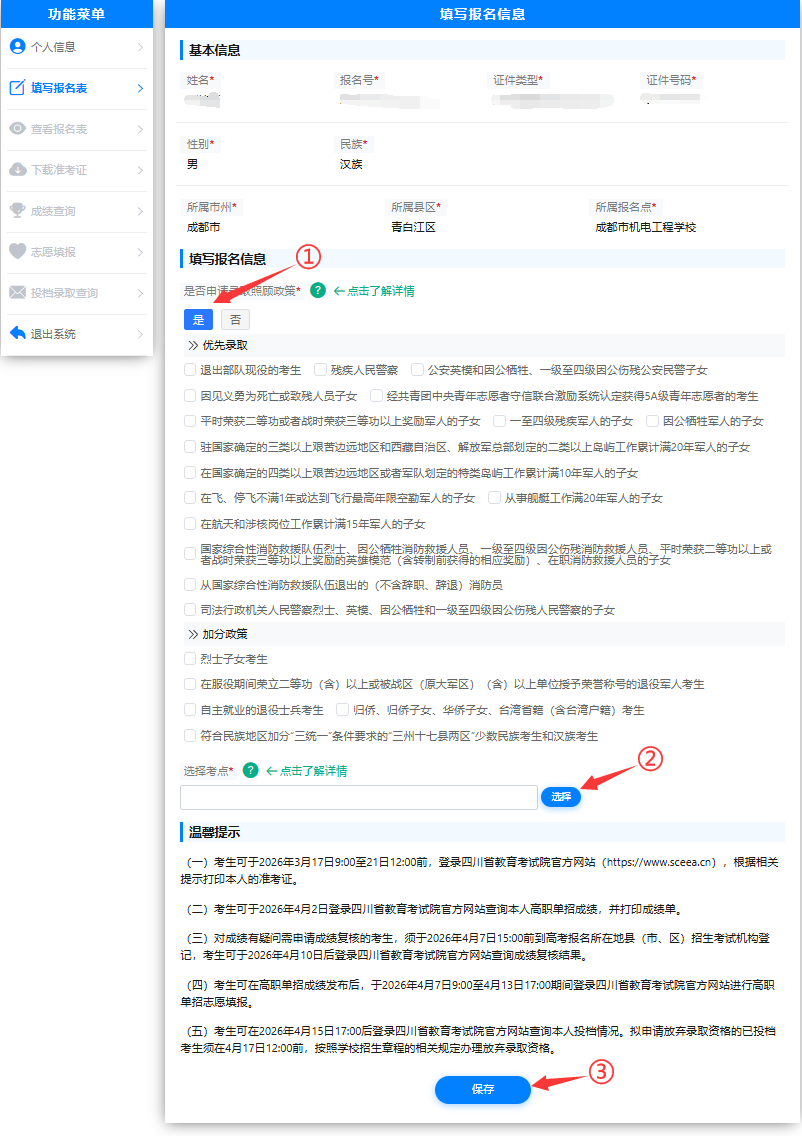This screenshot has width=802, height=1136.
Task: Click the 保存 button
Action: 483,1090
